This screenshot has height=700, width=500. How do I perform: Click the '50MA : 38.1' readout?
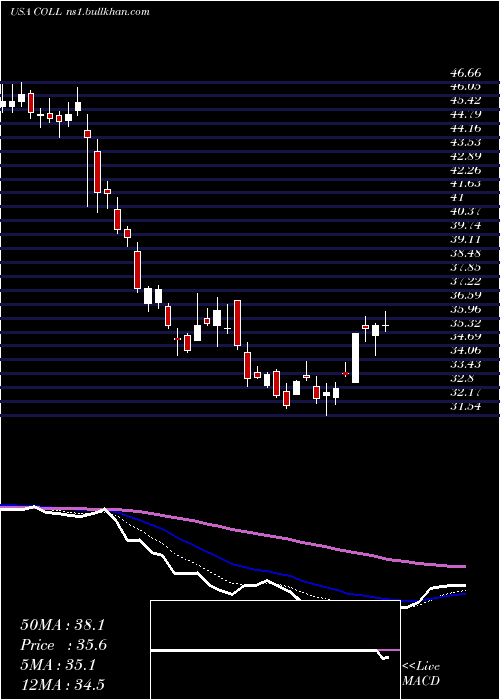pos(62,625)
